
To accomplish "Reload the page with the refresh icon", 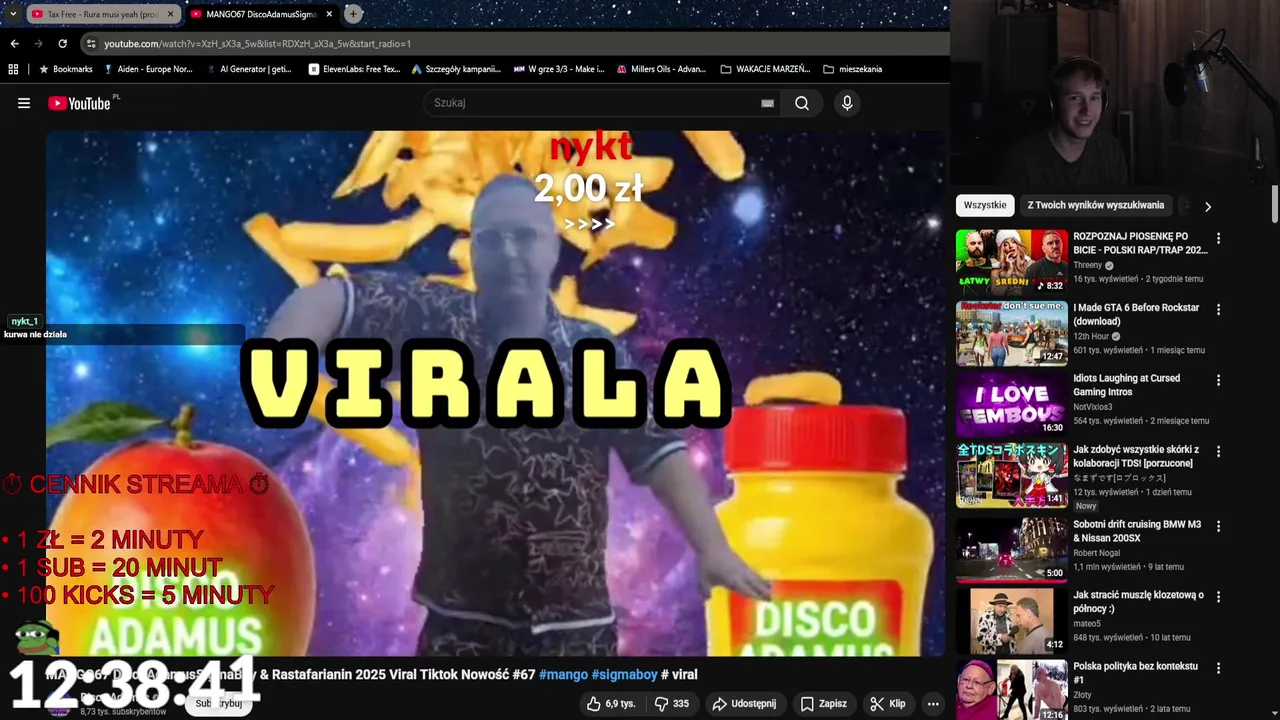I will click(x=62, y=44).
